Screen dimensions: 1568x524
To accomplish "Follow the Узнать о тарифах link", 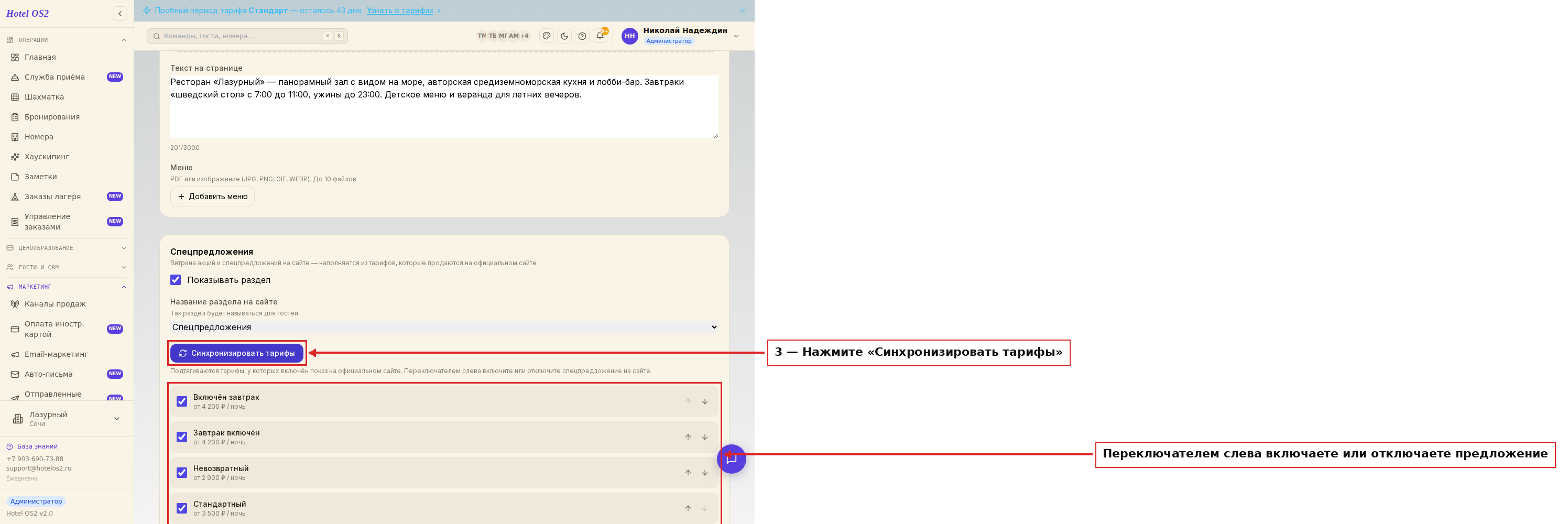I will tap(400, 10).
